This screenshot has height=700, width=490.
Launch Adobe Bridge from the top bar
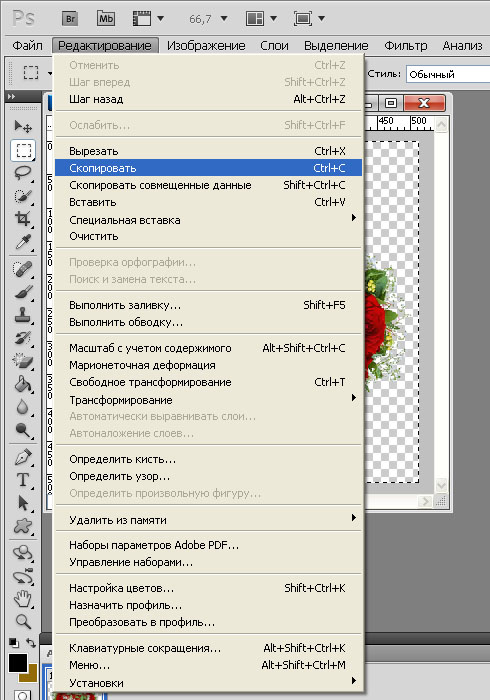[x=71, y=19]
